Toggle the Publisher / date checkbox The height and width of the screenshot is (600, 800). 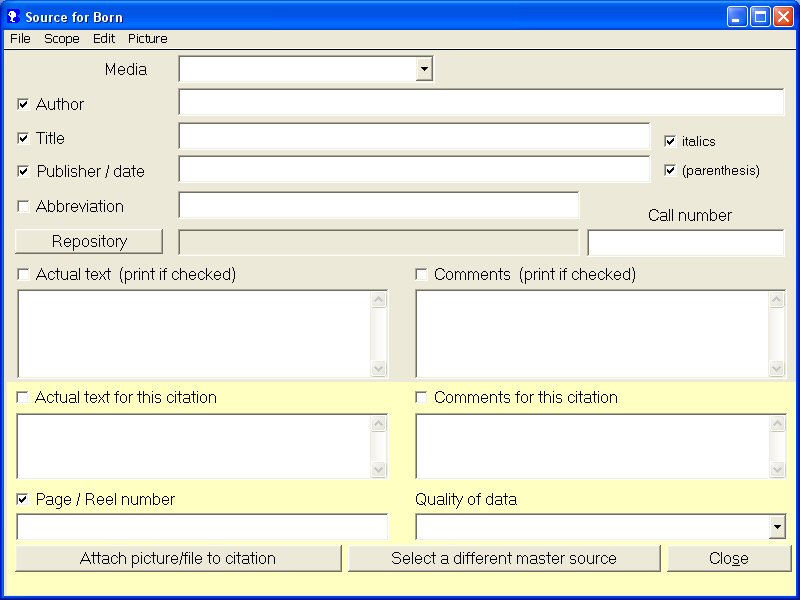pyautogui.click(x=23, y=171)
